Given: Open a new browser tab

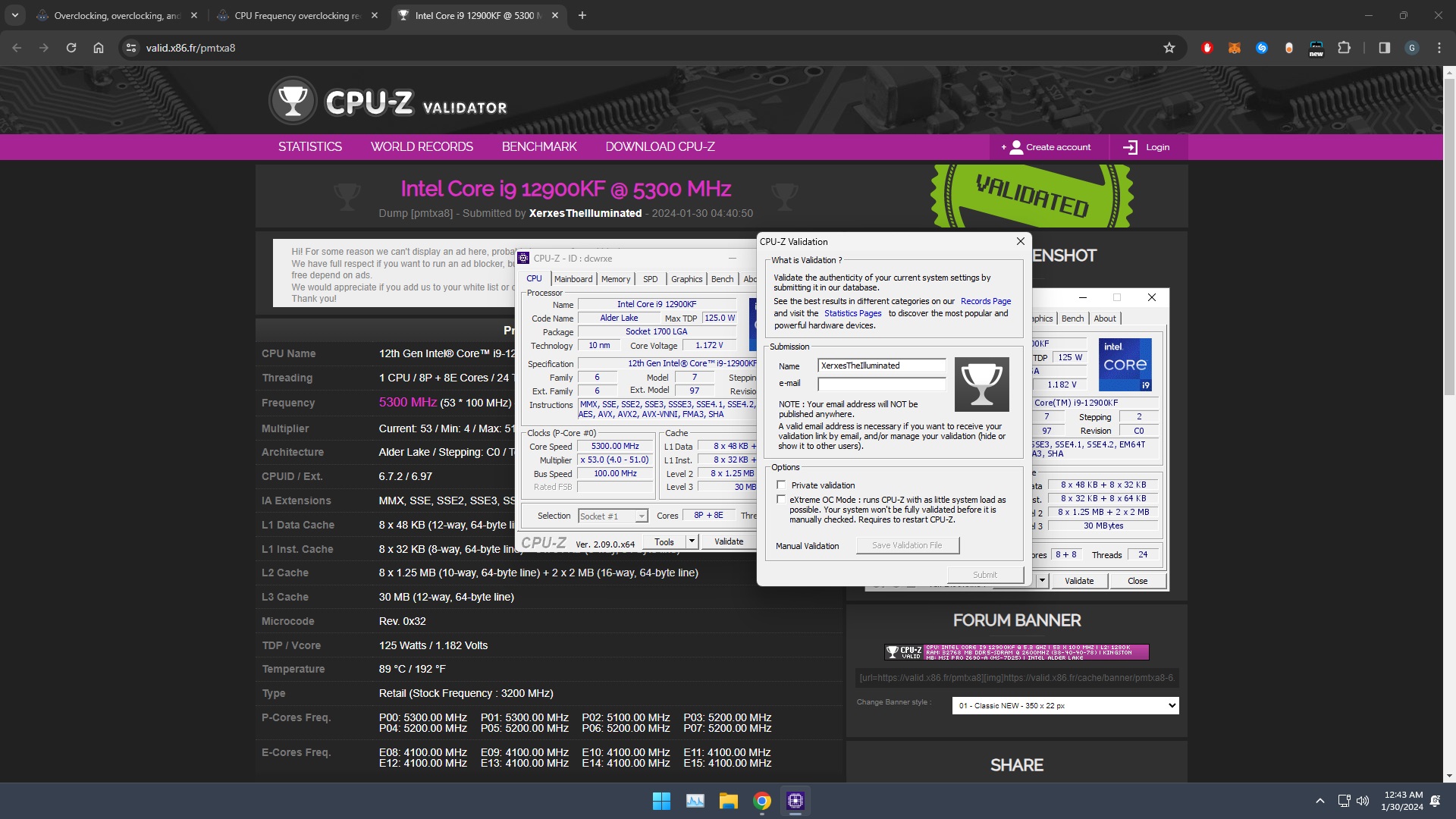Looking at the screenshot, I should (x=582, y=15).
